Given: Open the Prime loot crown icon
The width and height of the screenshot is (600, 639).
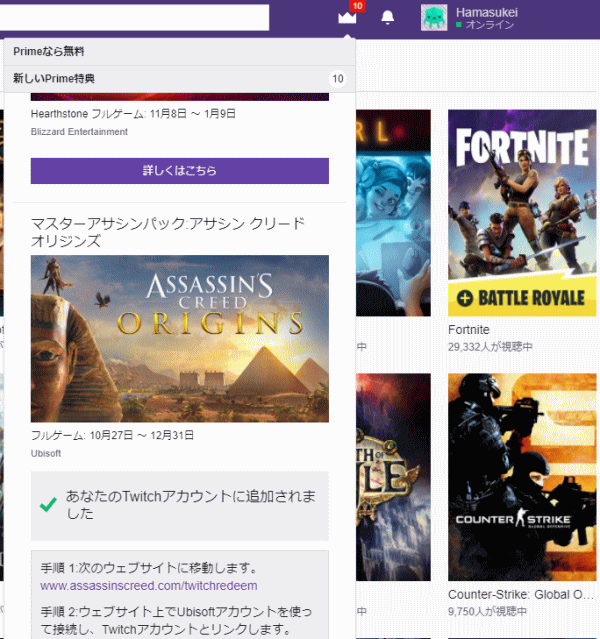Looking at the screenshot, I should click(347, 18).
